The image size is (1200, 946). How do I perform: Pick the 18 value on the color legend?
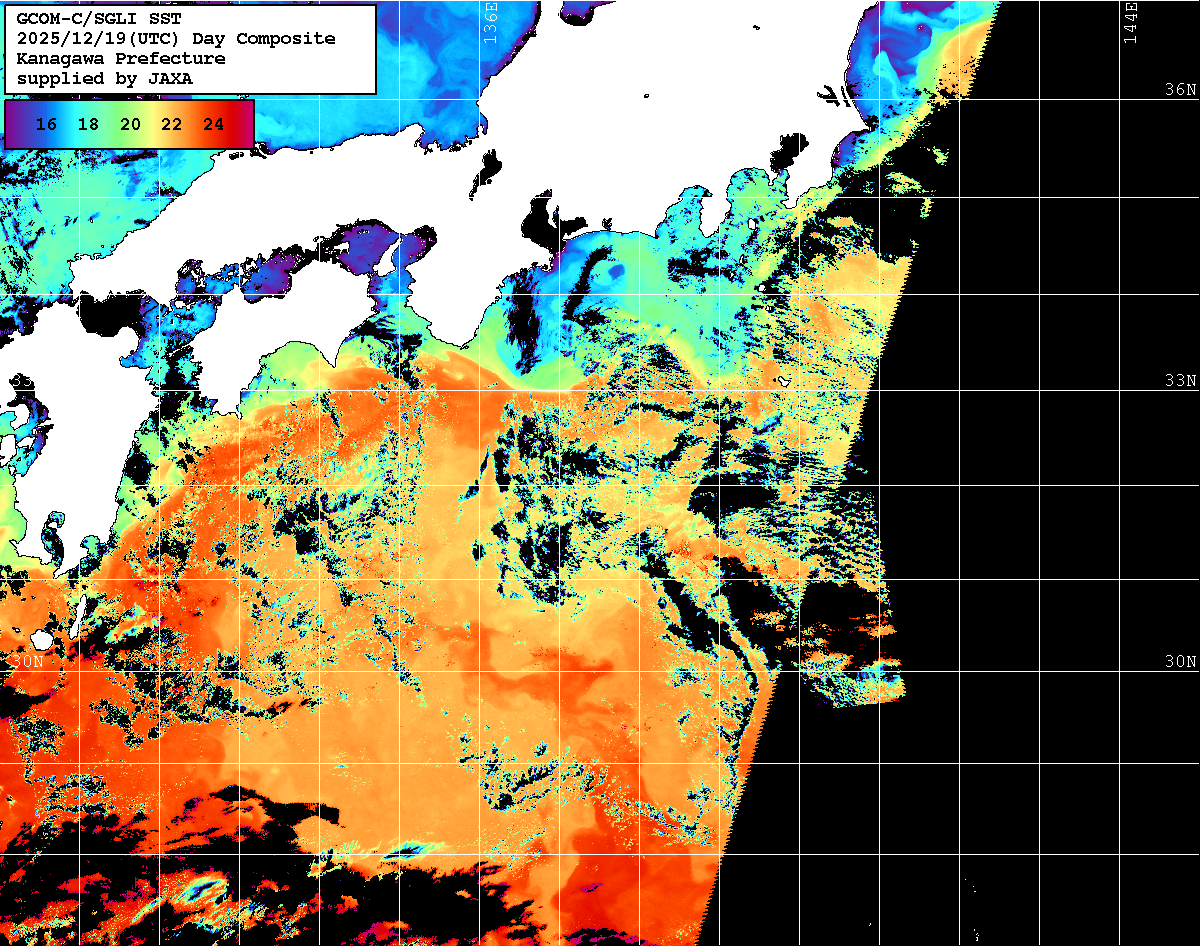pos(87,125)
